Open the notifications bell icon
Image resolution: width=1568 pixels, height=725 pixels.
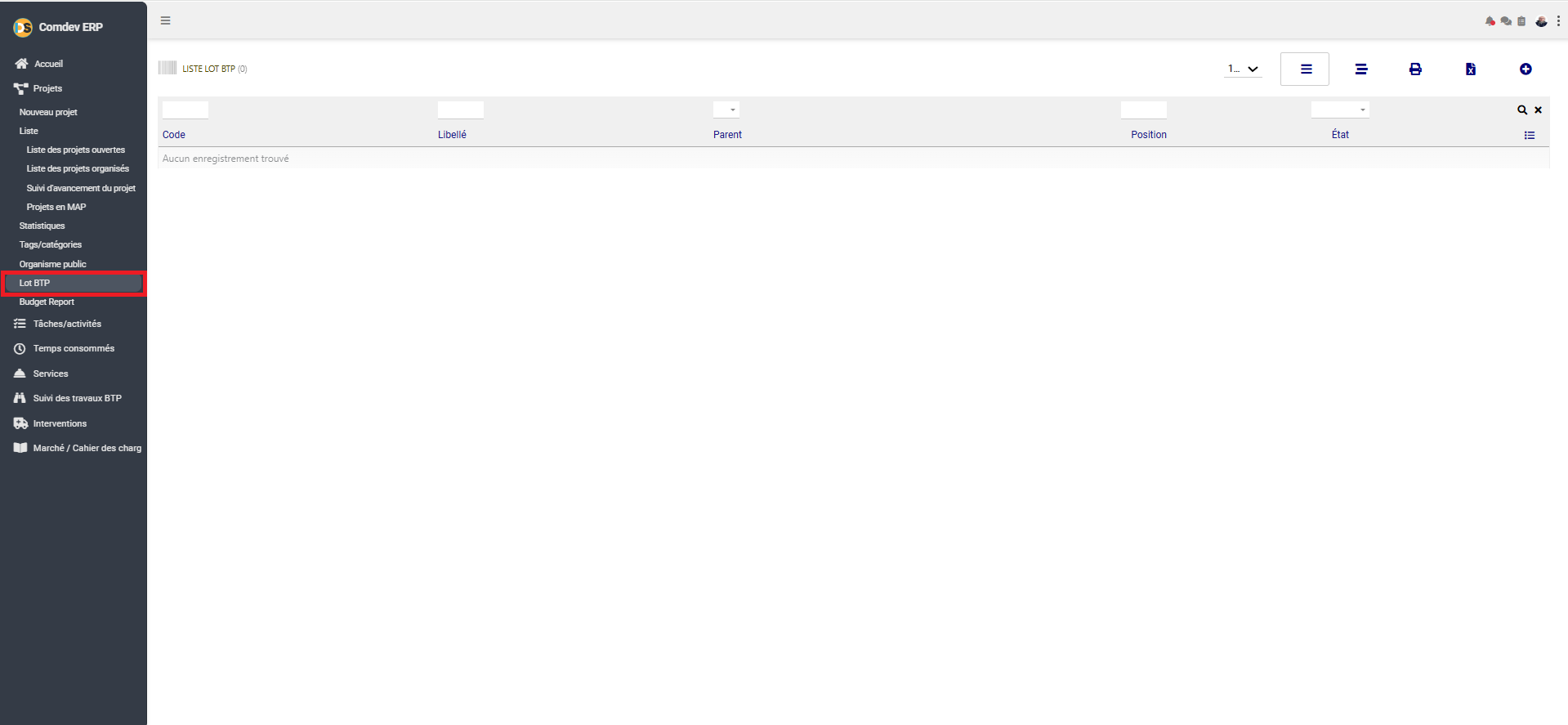[x=1490, y=21]
